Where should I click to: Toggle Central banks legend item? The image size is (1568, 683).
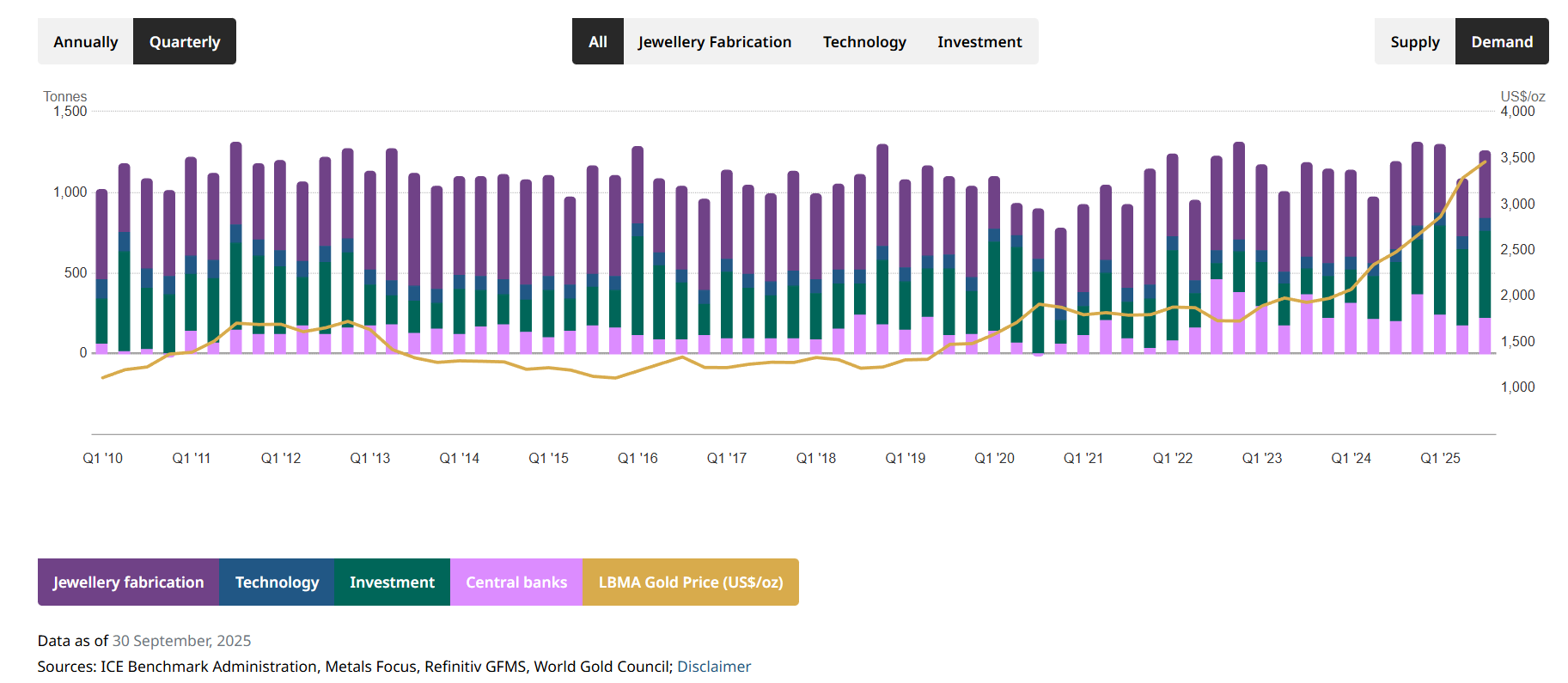click(x=516, y=582)
